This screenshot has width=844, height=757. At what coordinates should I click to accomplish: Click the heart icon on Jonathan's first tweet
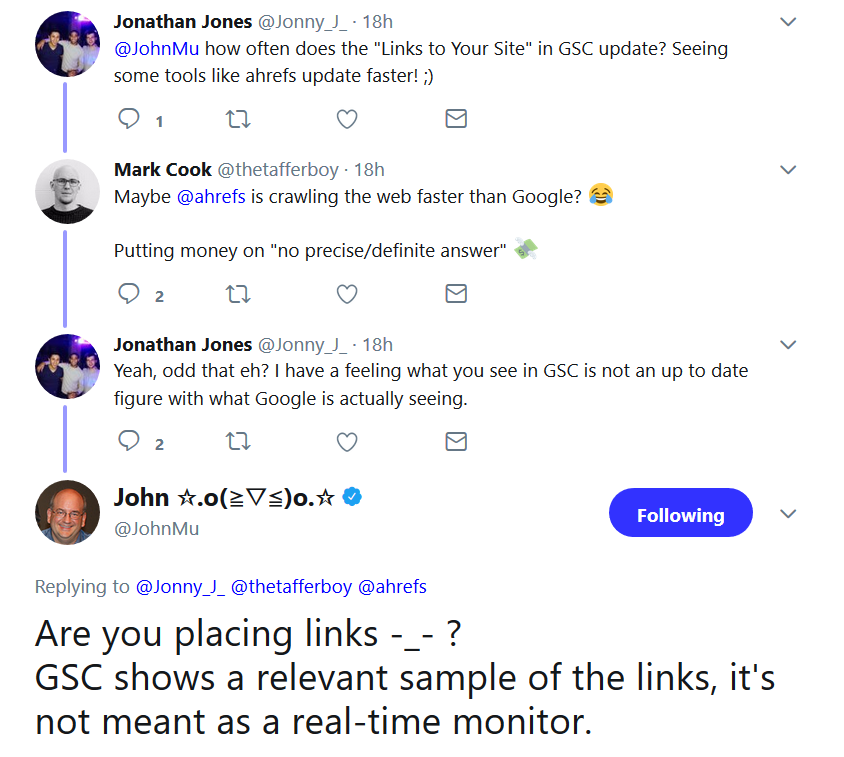point(347,118)
